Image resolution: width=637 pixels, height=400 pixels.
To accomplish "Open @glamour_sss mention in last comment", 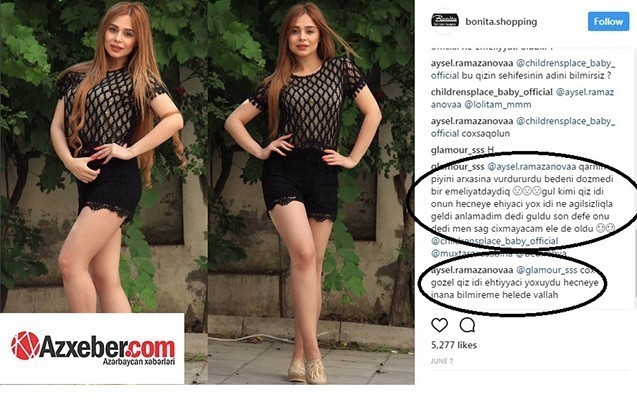I will (546, 270).
